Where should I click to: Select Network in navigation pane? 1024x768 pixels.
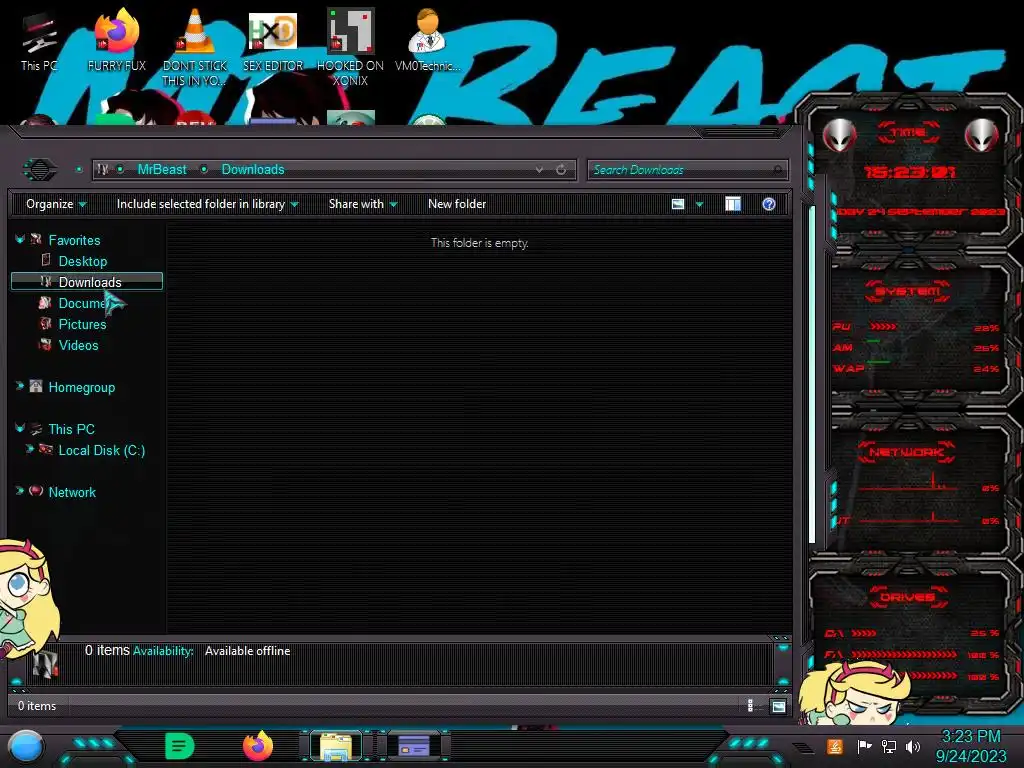(72, 492)
